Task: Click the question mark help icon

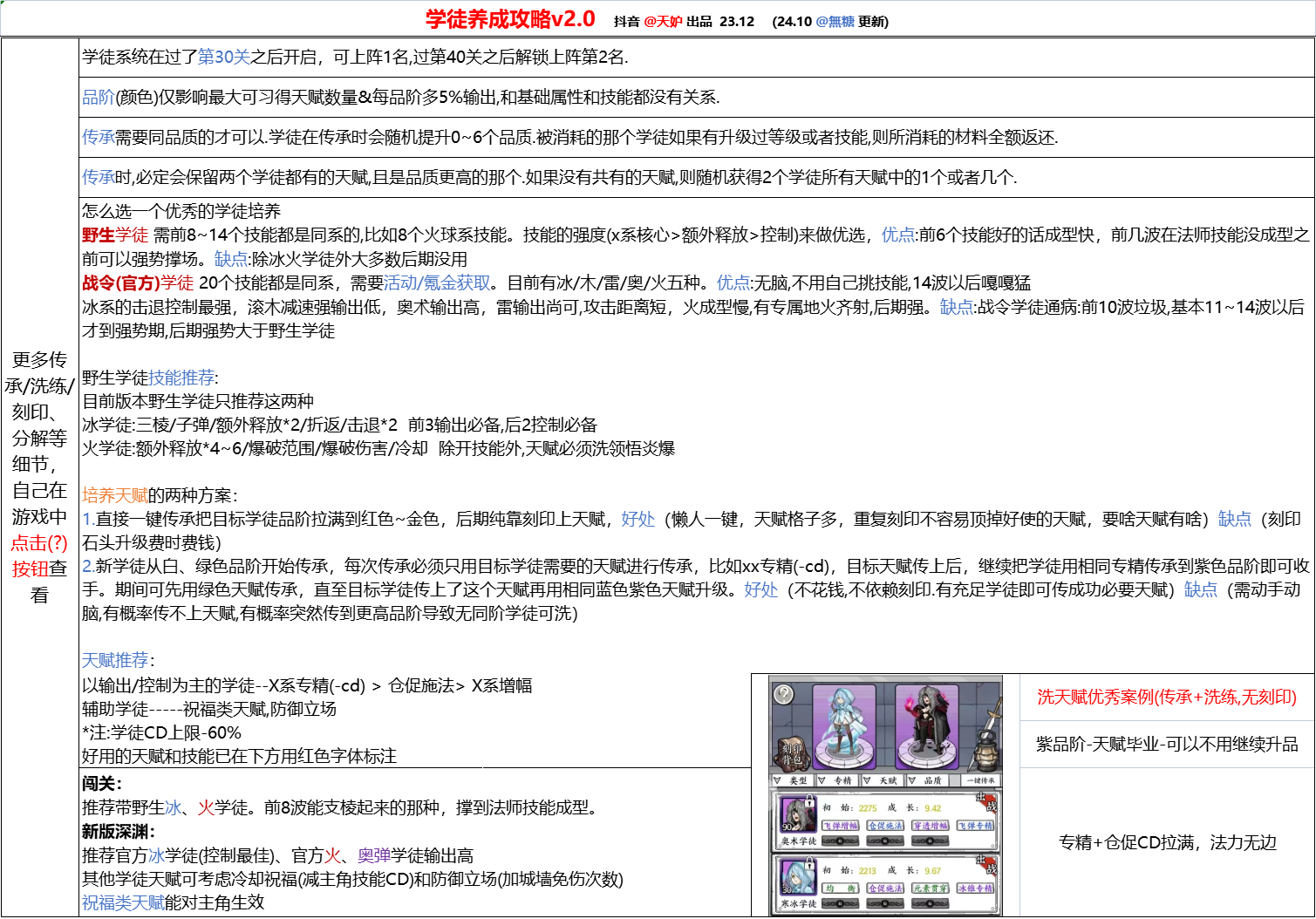Action: tap(784, 694)
